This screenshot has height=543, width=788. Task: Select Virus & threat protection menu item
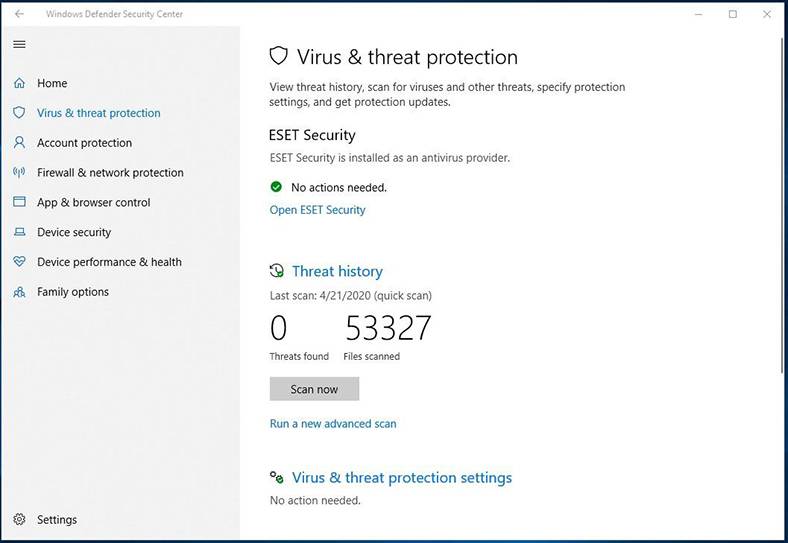tap(98, 113)
